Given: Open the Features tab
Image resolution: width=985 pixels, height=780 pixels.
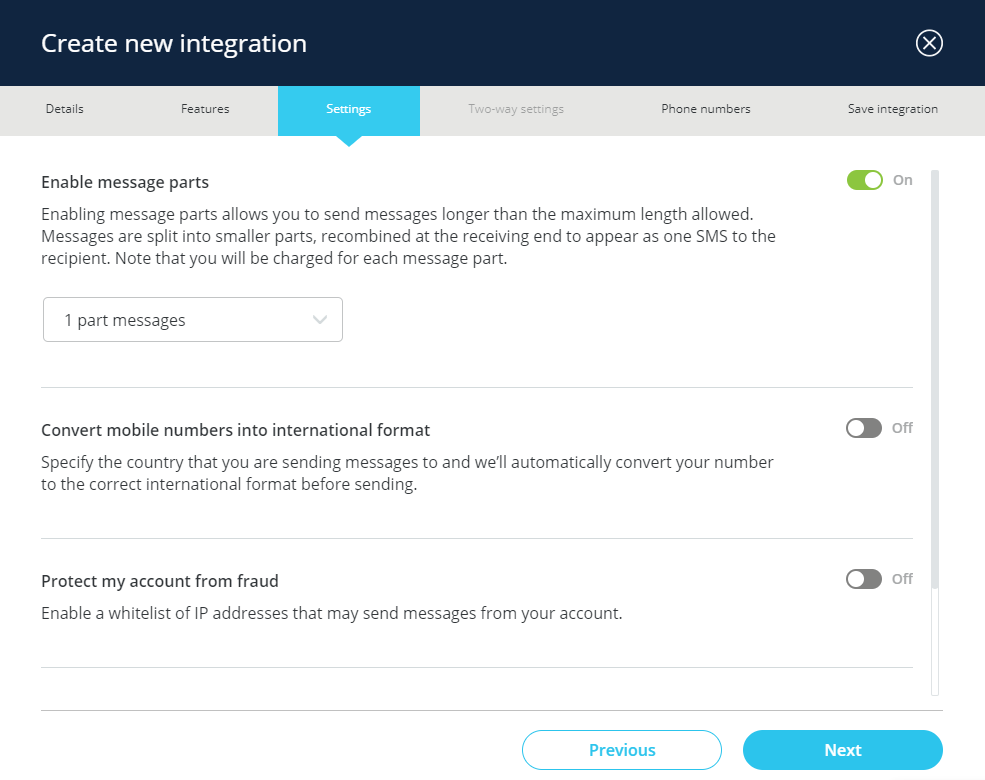Looking at the screenshot, I should 205,109.
